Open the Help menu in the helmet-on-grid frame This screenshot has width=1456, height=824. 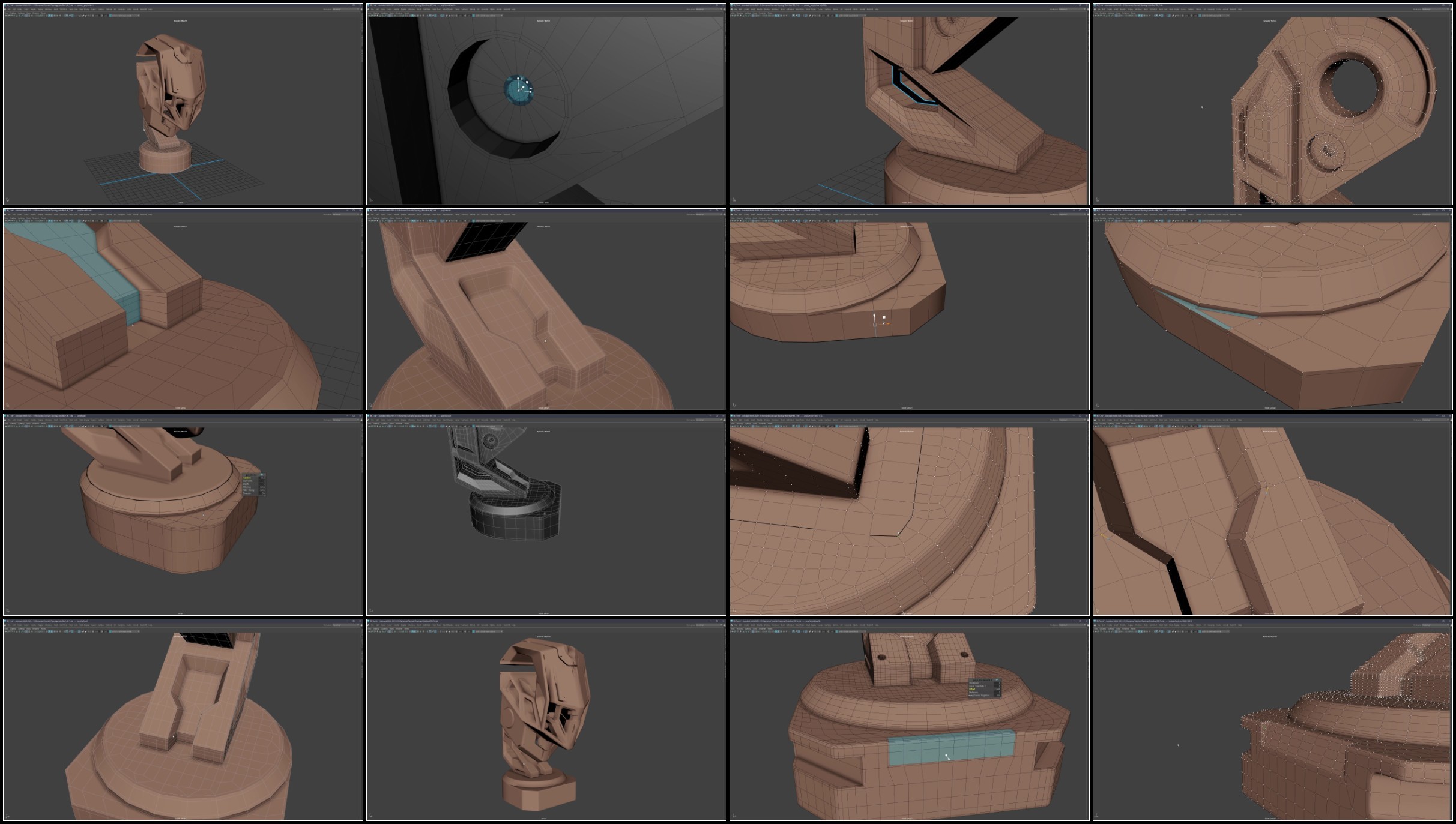click(x=150, y=9)
